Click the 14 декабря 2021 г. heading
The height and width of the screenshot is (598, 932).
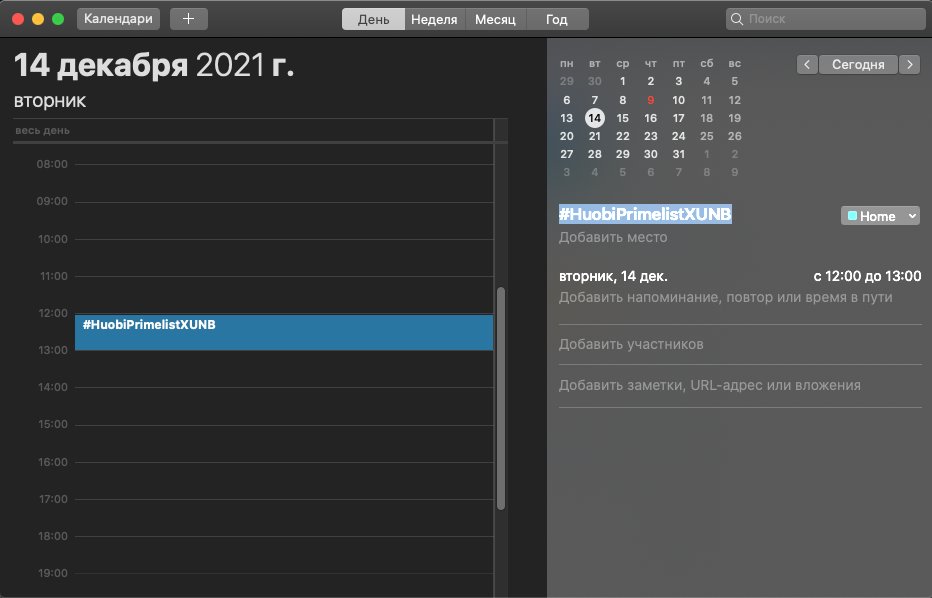(154, 65)
